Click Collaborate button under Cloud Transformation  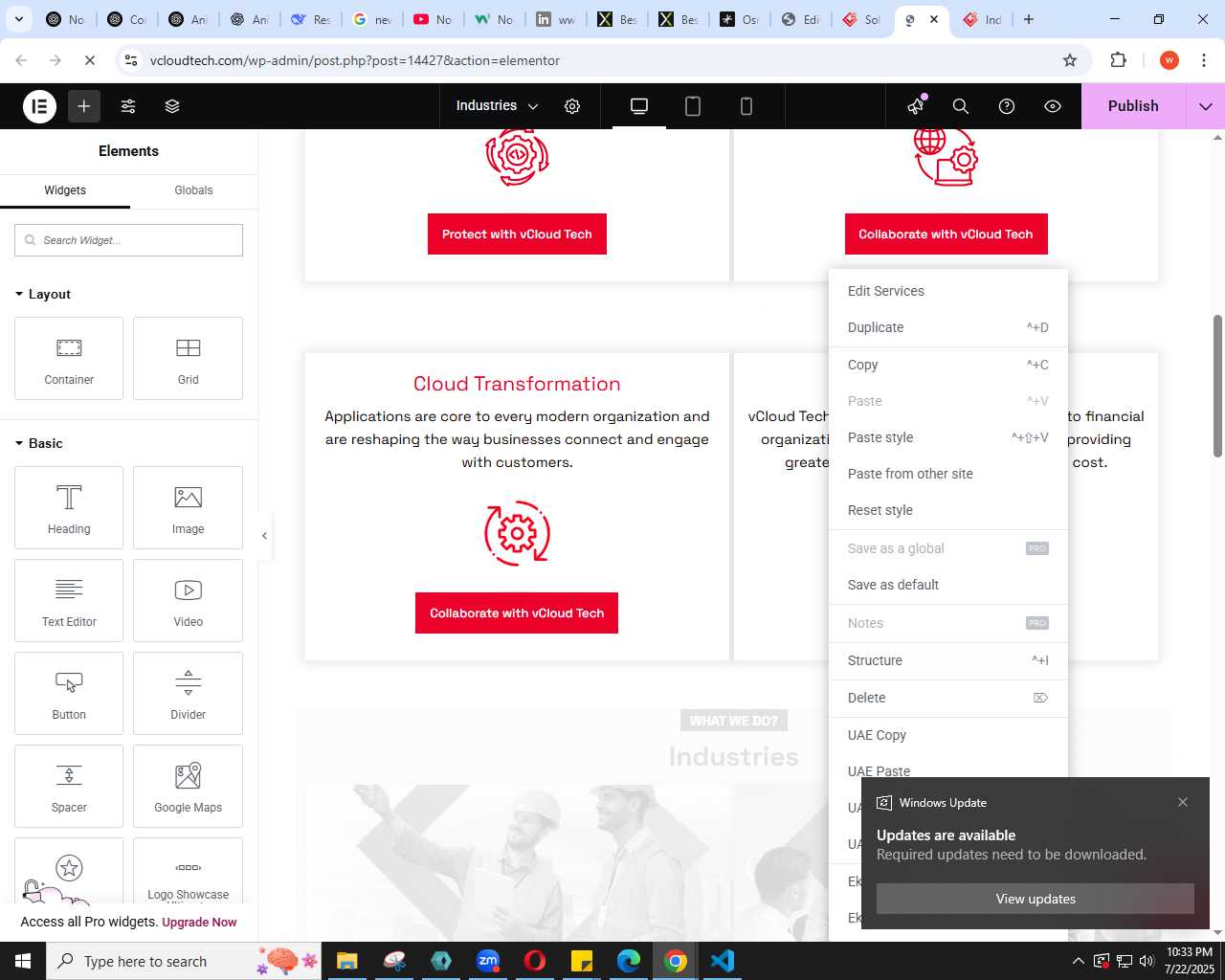pos(517,613)
